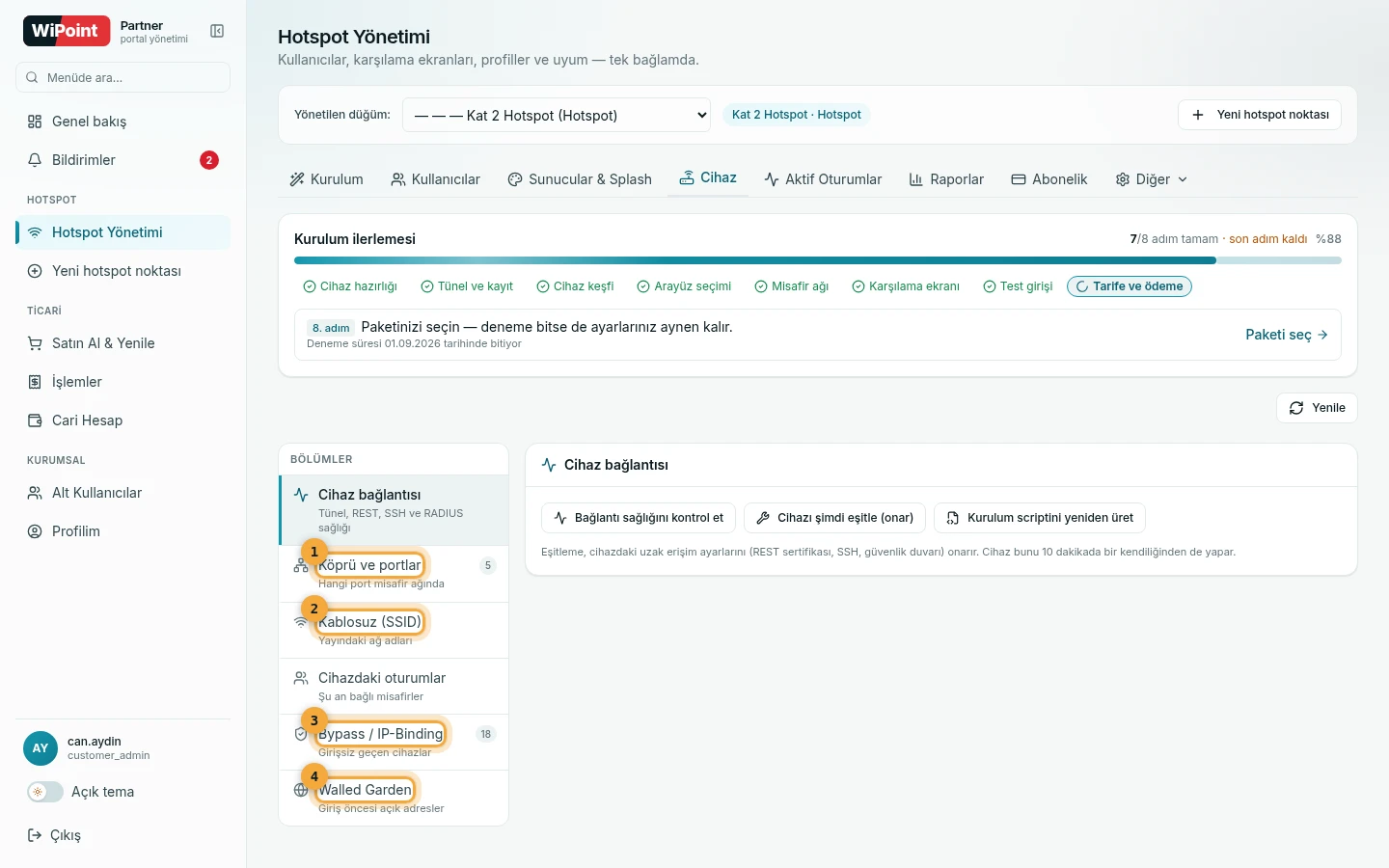Focus the Menüde ara search field

click(123, 77)
